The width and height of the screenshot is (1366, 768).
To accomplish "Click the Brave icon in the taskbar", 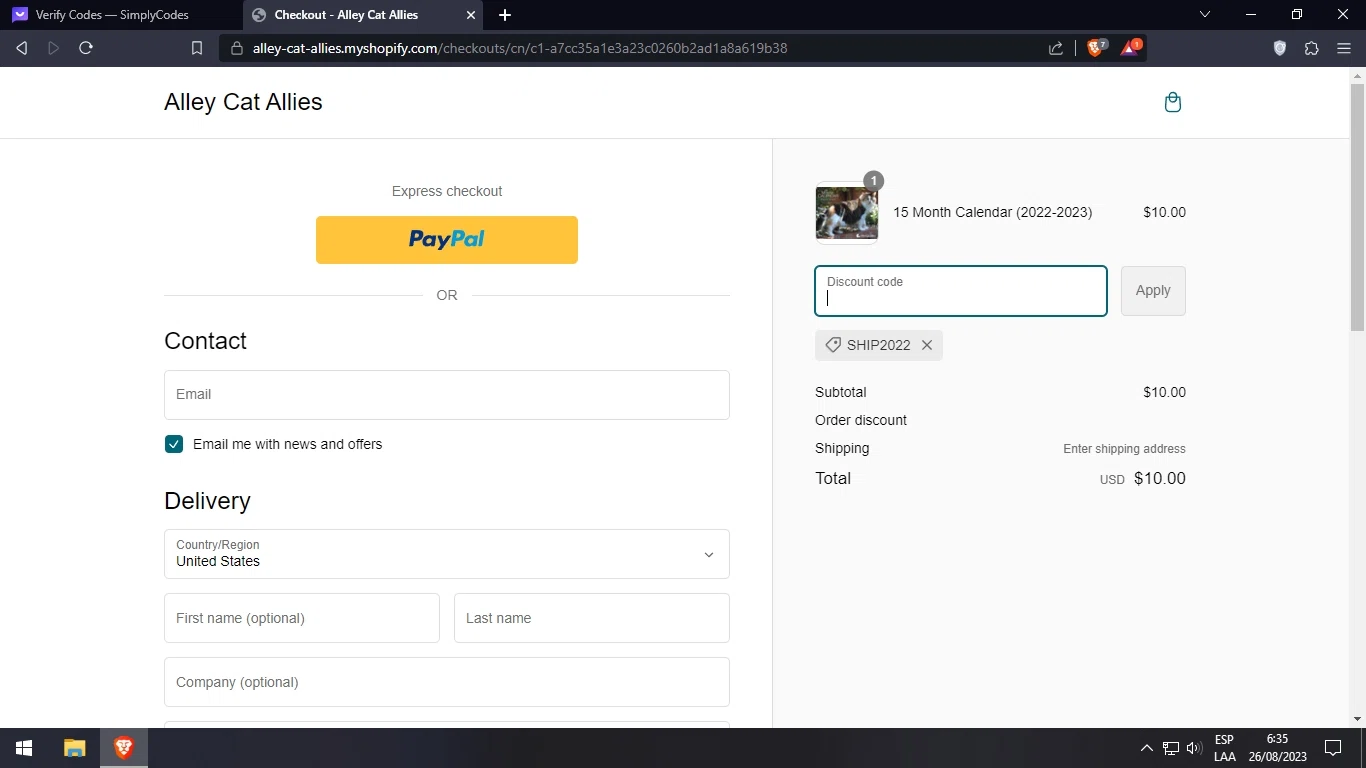I will pyautogui.click(x=124, y=748).
